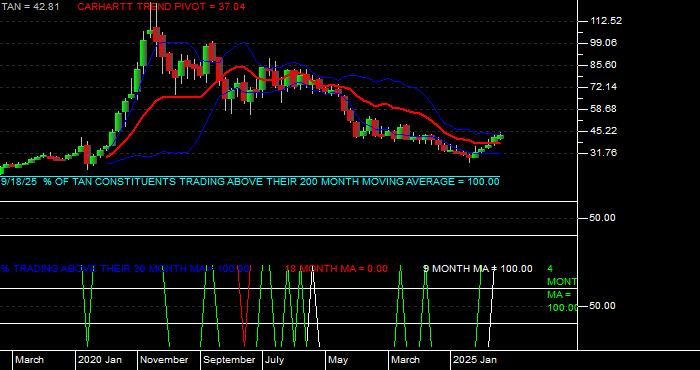
Task: Select the 'May' timeline label
Action: [x=338, y=360]
